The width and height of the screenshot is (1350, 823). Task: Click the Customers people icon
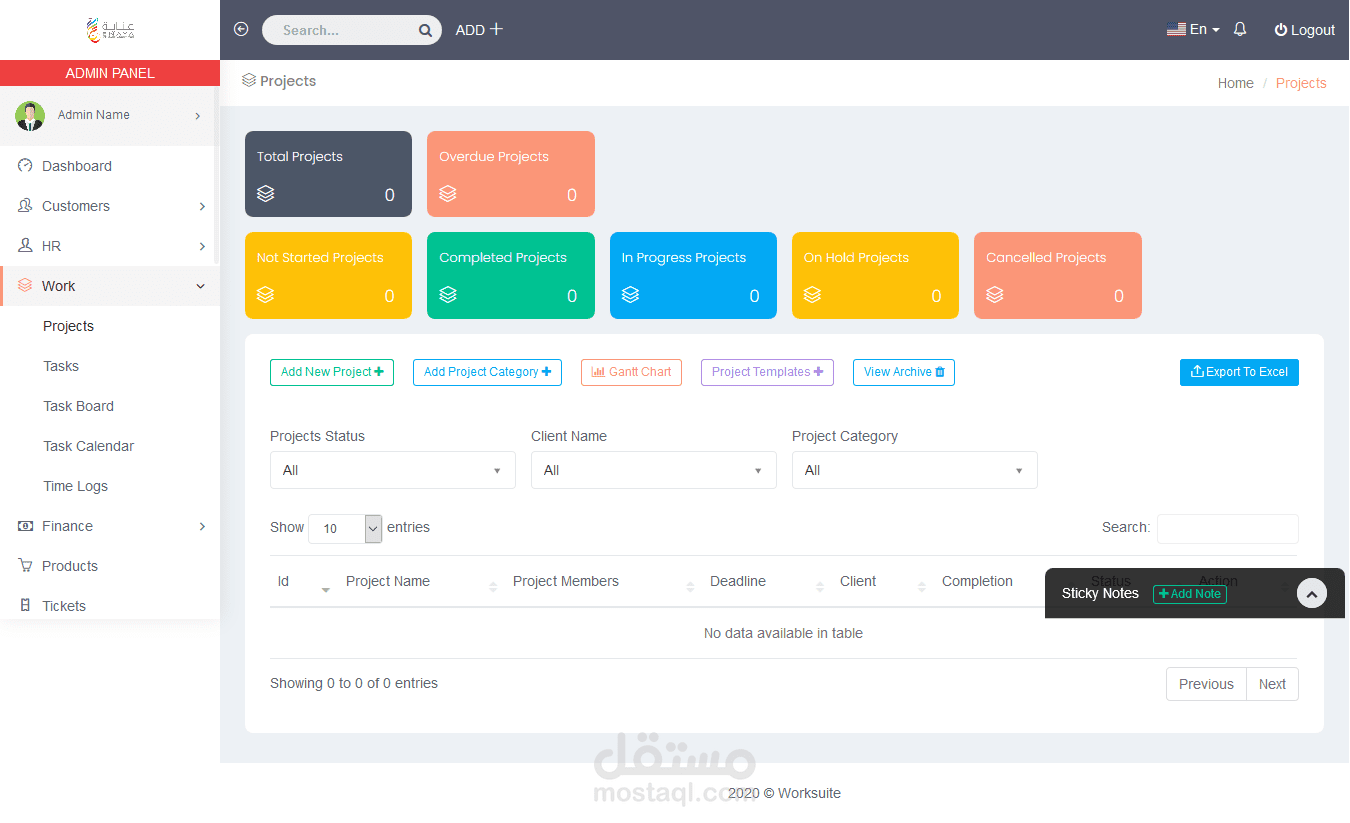(25, 206)
